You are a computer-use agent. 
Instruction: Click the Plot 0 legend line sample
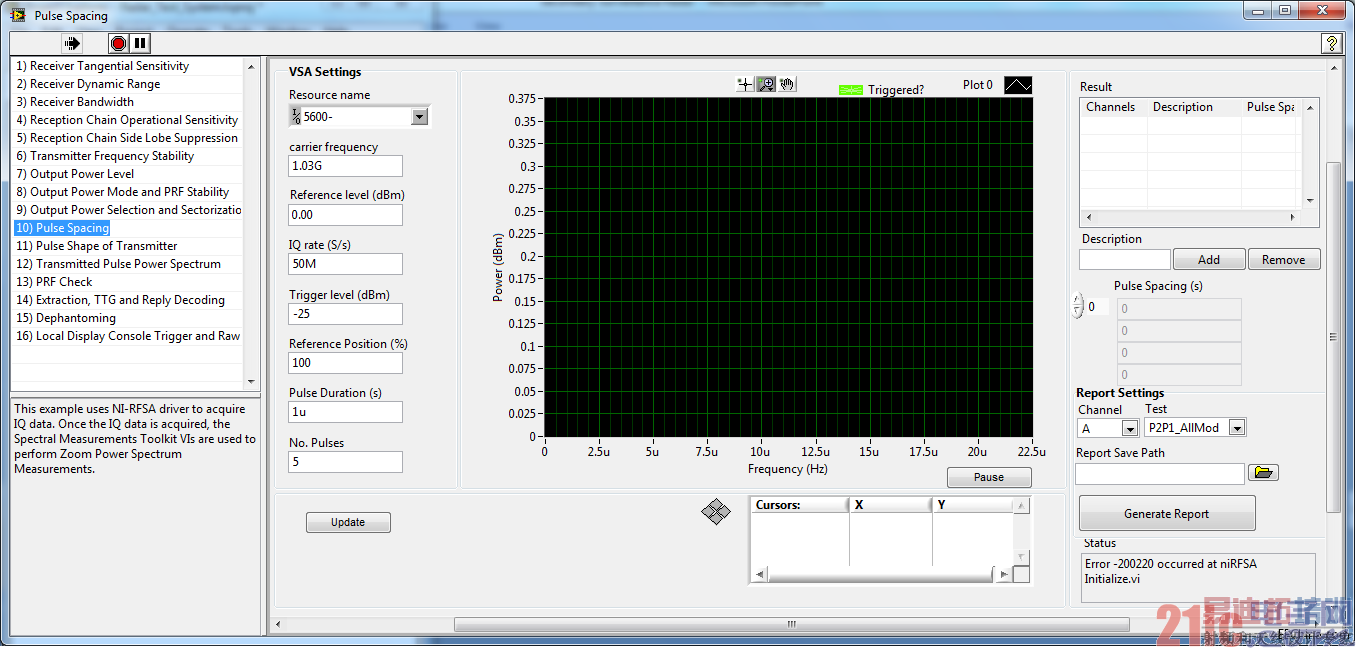point(1018,86)
